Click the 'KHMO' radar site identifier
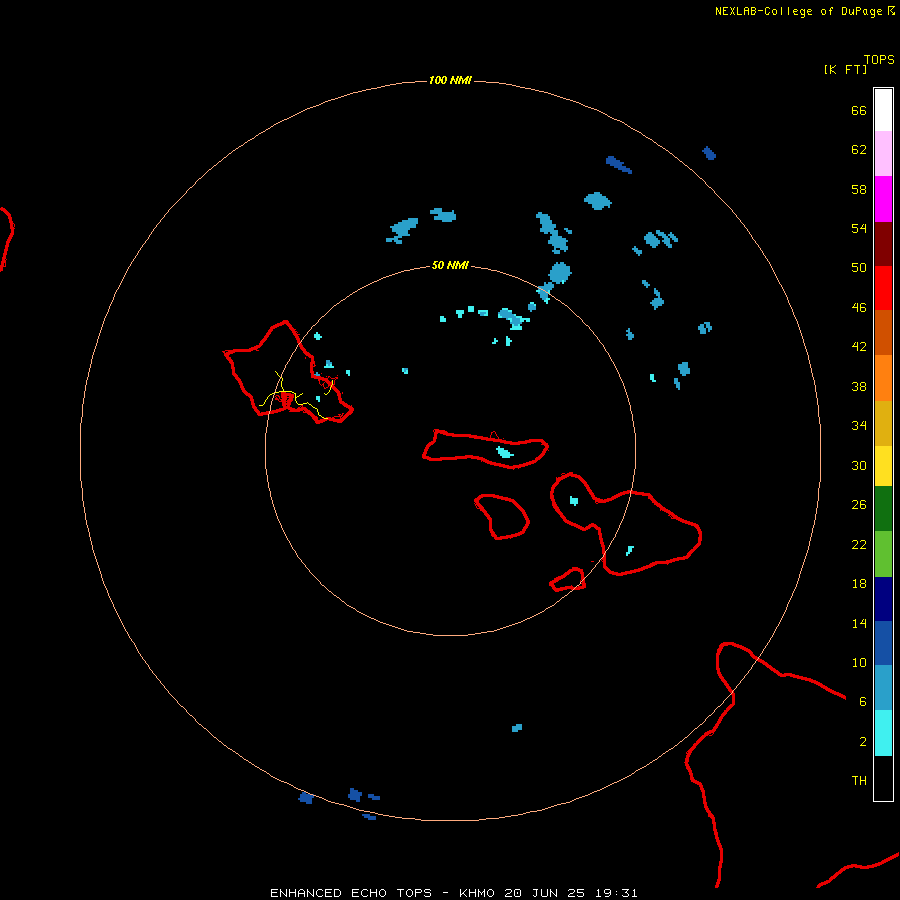Viewport: 900px width, 900px height. click(x=476, y=893)
